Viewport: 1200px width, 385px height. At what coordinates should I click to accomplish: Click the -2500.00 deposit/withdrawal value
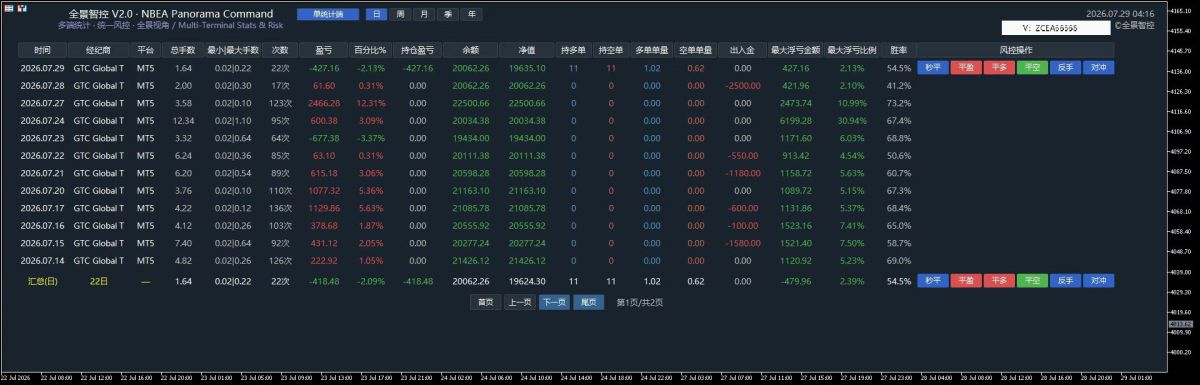(743, 86)
